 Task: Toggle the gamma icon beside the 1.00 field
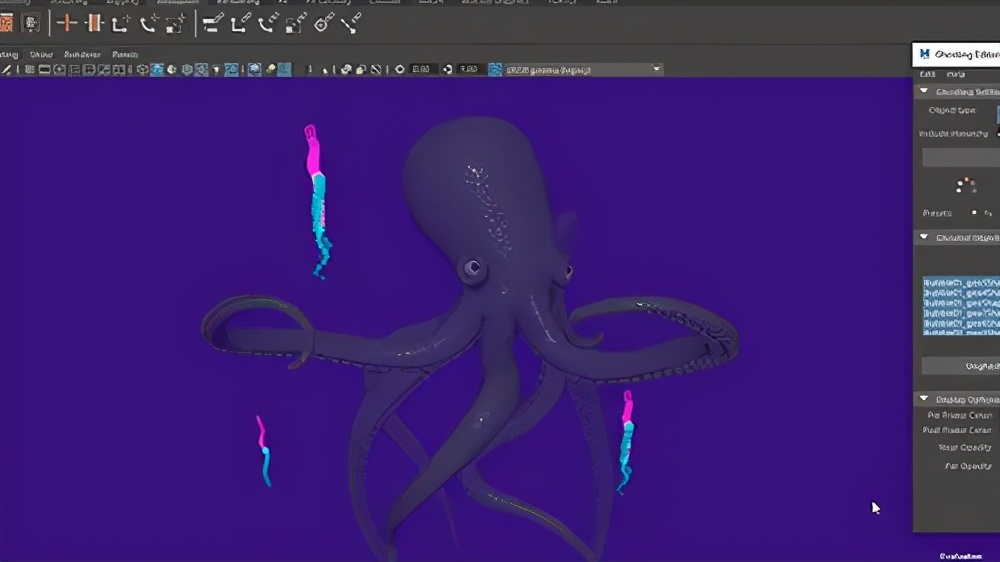pos(449,70)
